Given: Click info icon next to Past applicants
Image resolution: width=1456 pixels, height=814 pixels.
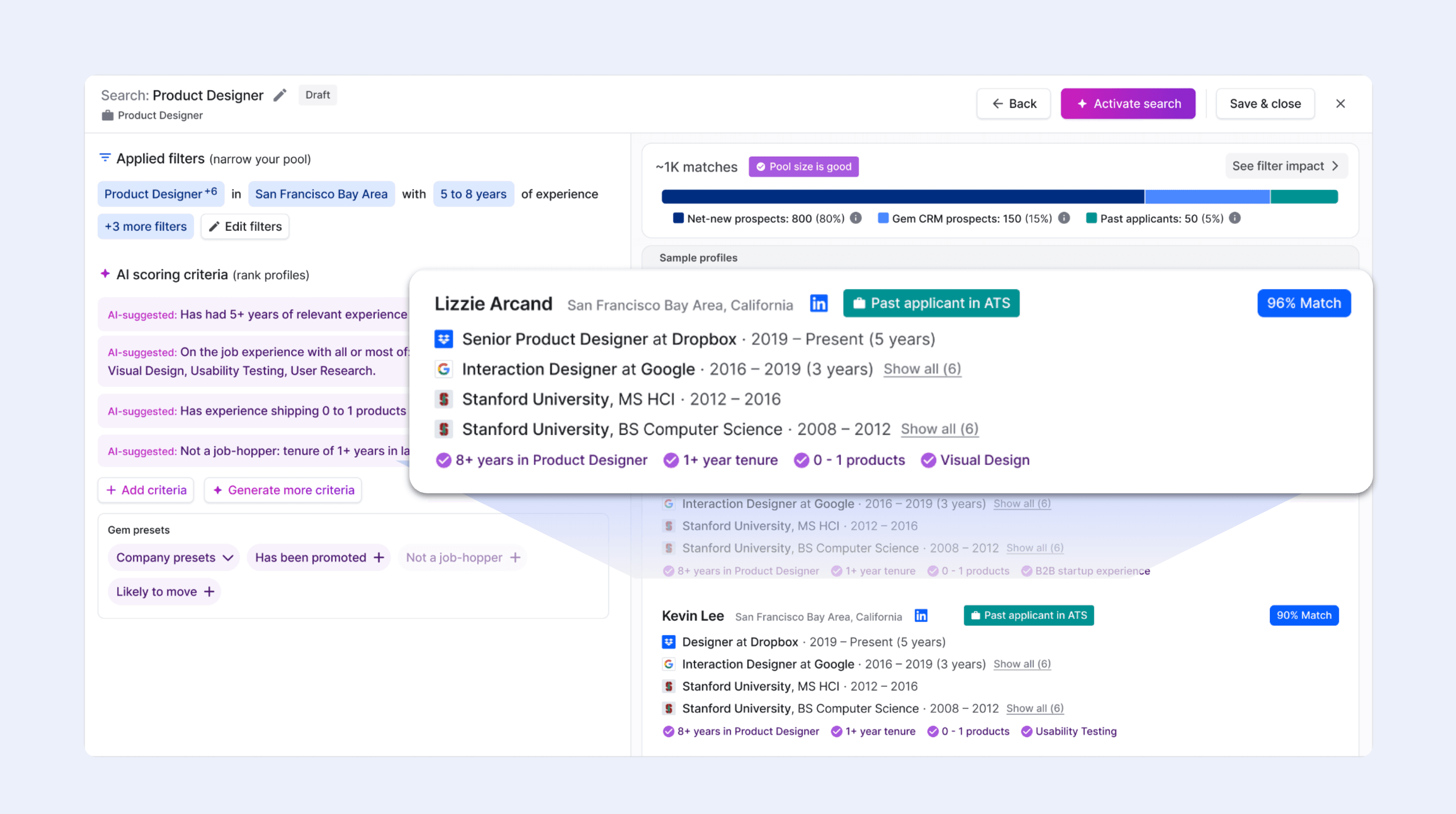Looking at the screenshot, I should [x=1235, y=218].
